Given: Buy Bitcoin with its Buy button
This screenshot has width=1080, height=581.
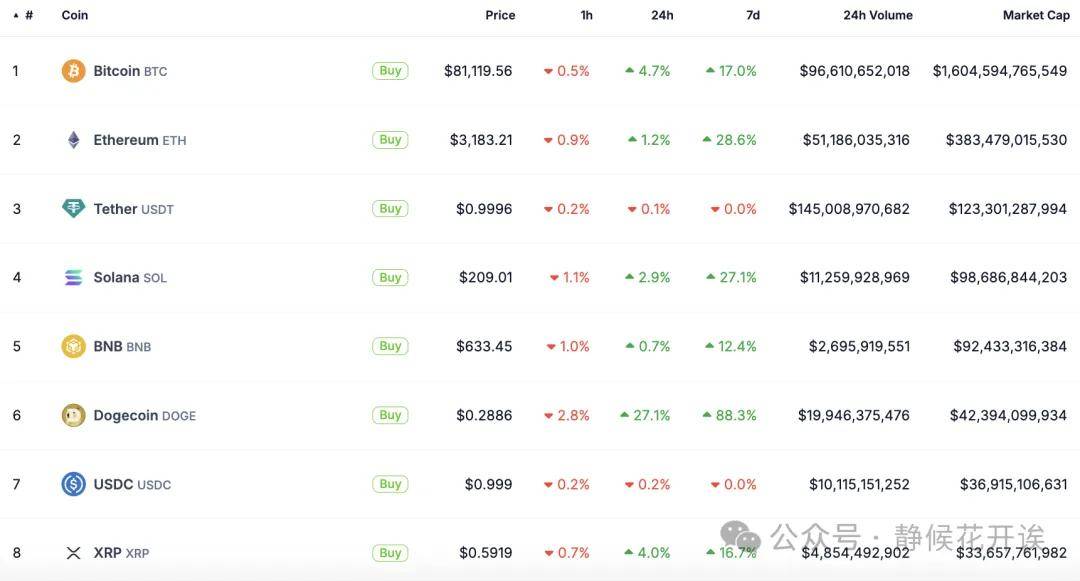Looking at the screenshot, I should coord(390,71).
